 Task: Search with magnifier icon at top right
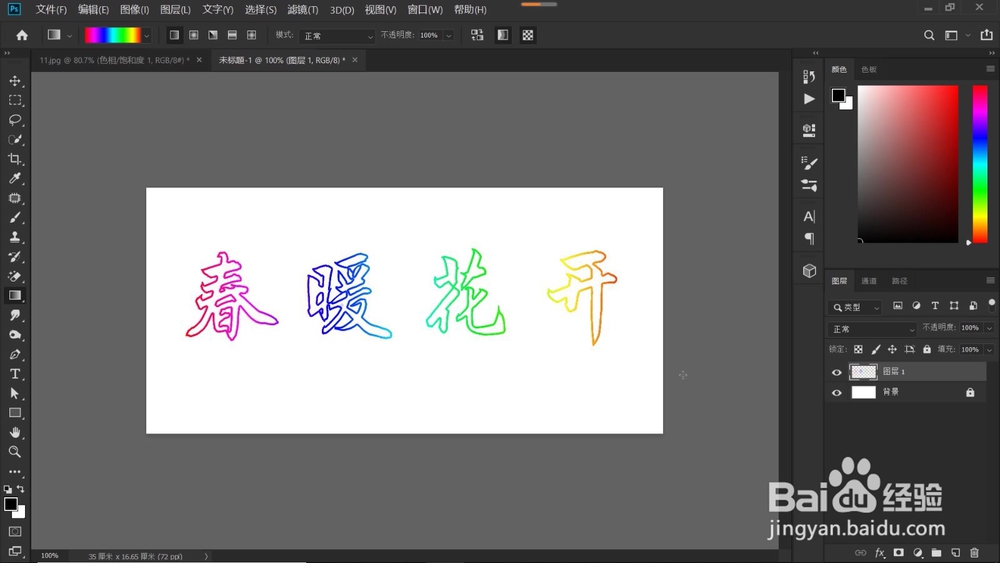(x=929, y=36)
